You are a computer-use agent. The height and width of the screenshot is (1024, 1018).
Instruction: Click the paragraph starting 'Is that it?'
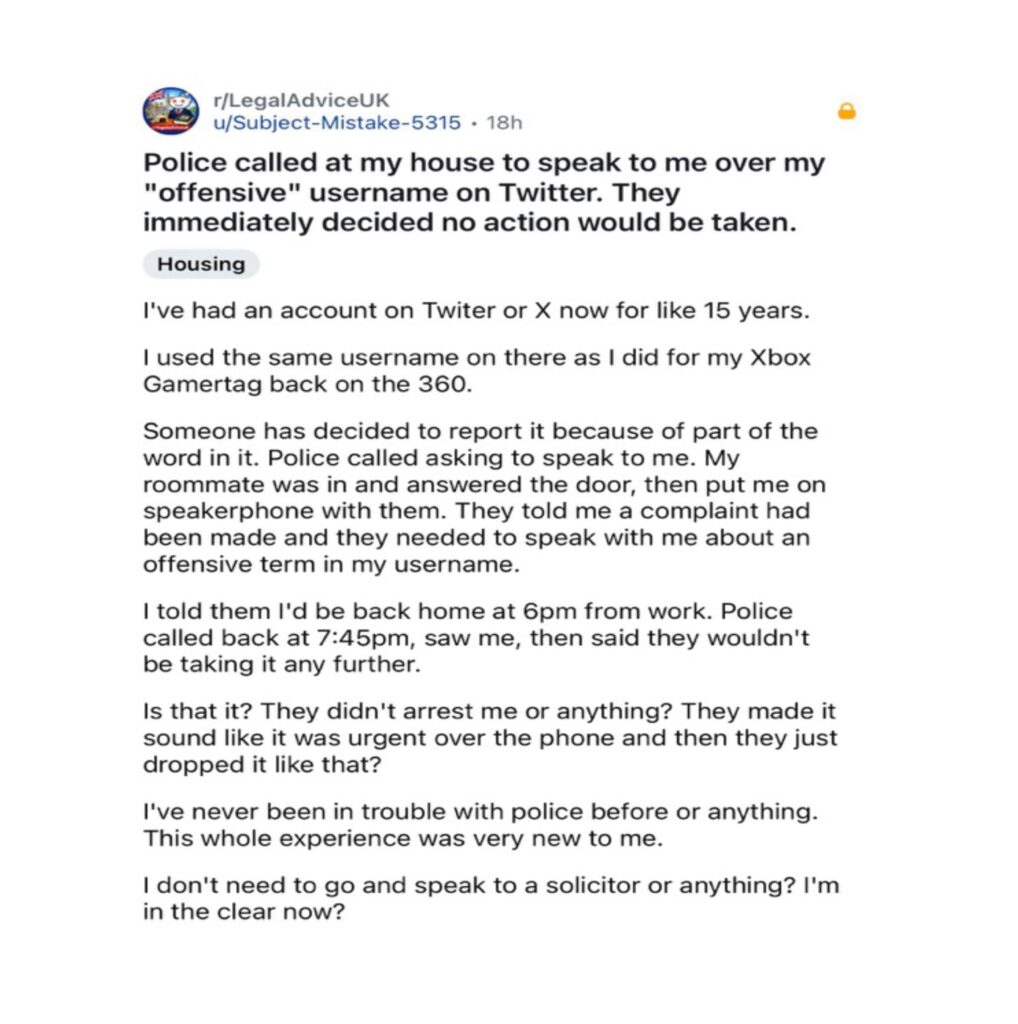point(490,738)
